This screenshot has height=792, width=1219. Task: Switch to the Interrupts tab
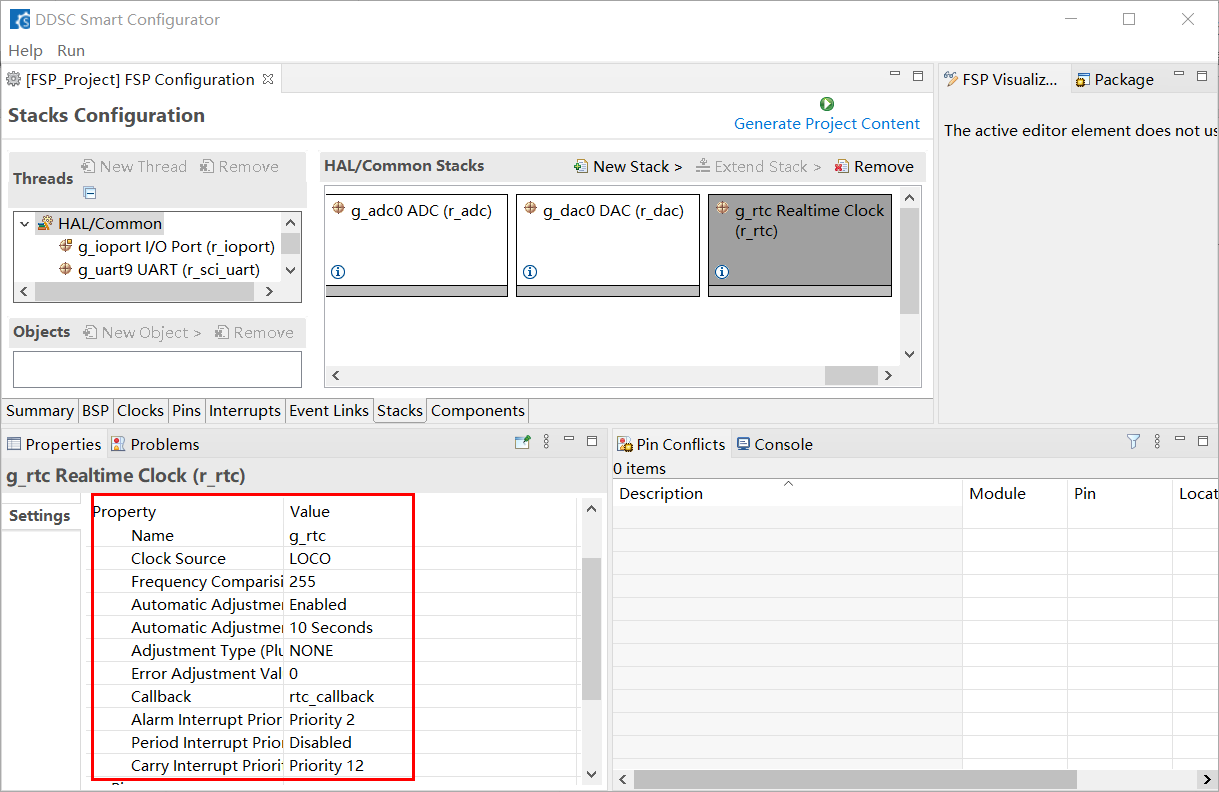[x=245, y=410]
